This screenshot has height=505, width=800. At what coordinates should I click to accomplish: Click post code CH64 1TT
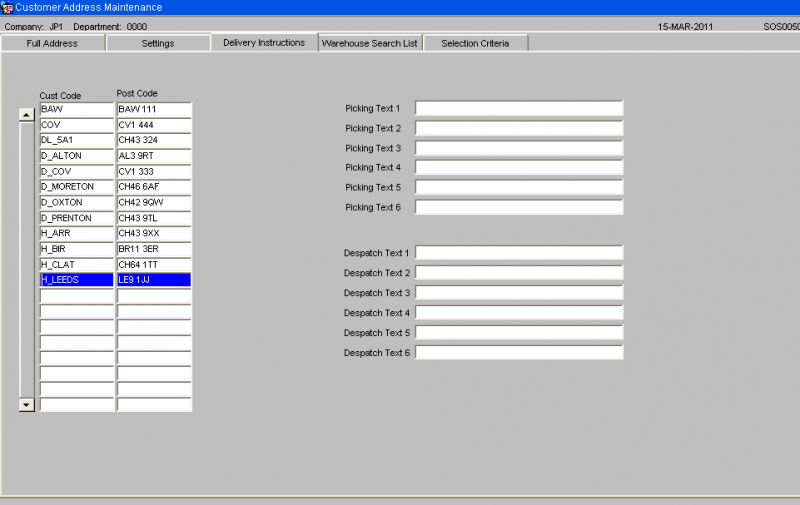pos(154,265)
